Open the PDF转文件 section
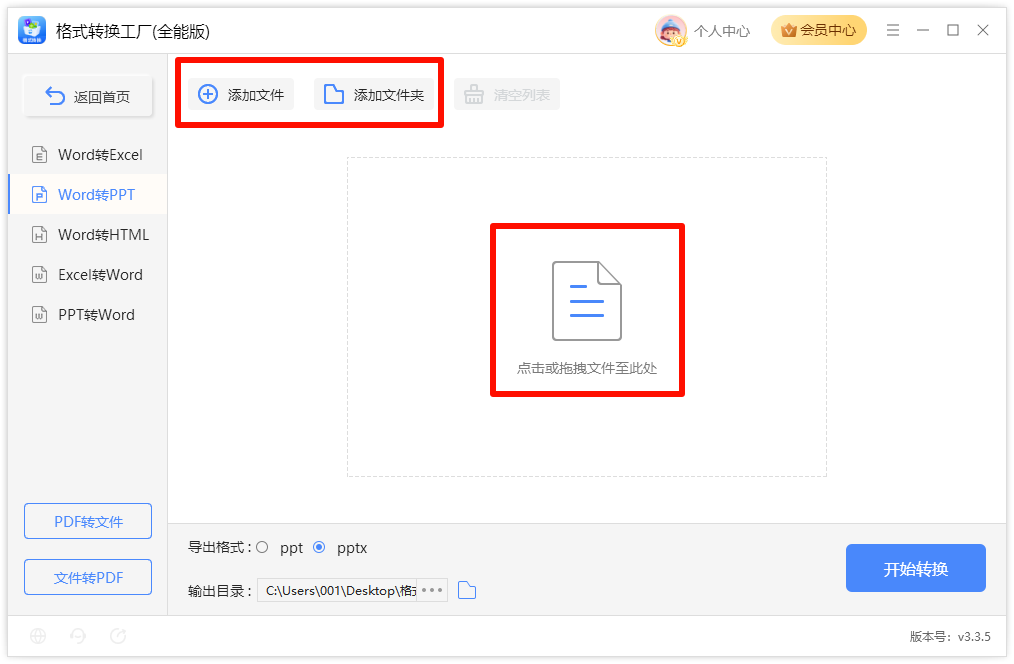 (88, 521)
